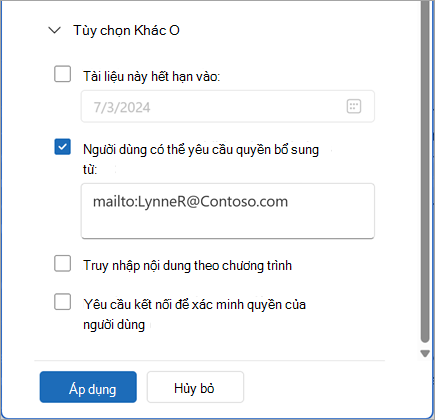This screenshot has width=435, height=420.
Task: Click the 'Tùy chọn Khác' heading text
Action: pos(126,30)
